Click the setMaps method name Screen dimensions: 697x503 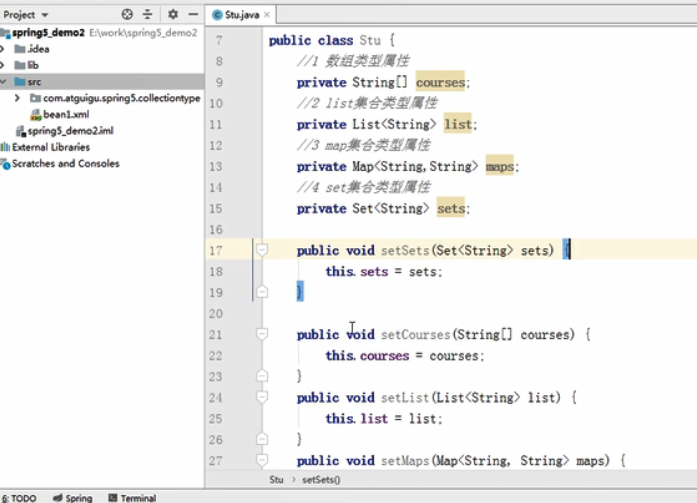(x=405, y=460)
